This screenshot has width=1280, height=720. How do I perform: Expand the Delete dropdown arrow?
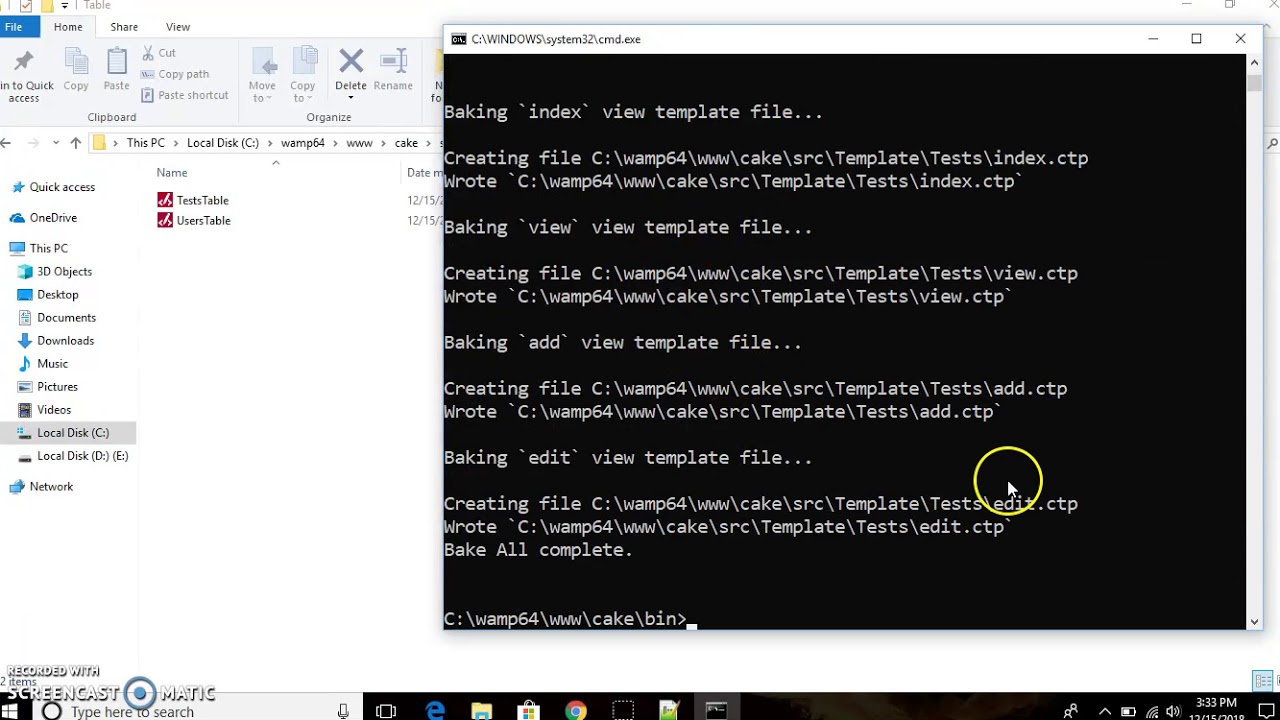(351, 97)
